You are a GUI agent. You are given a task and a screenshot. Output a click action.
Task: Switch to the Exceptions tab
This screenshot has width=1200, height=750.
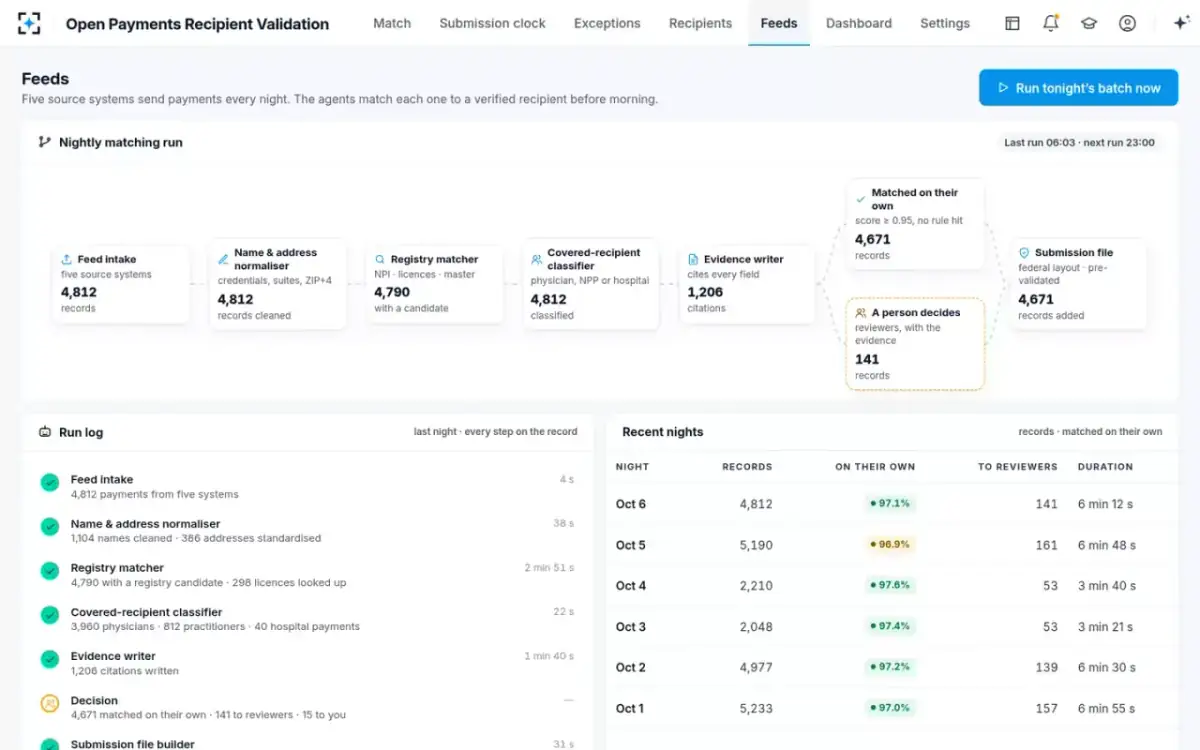point(607,23)
